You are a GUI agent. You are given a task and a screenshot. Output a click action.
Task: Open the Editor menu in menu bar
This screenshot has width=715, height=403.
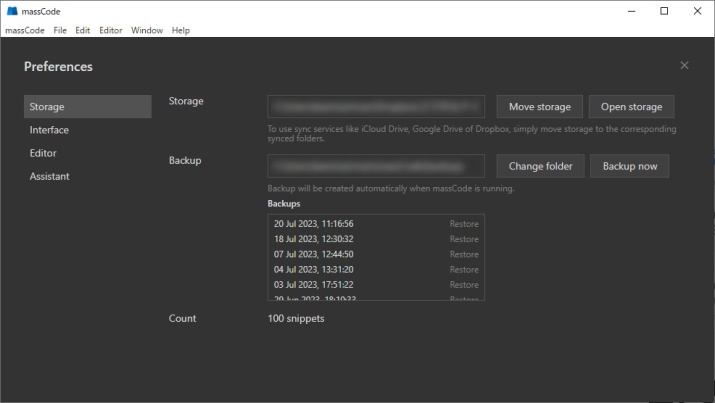tap(110, 30)
